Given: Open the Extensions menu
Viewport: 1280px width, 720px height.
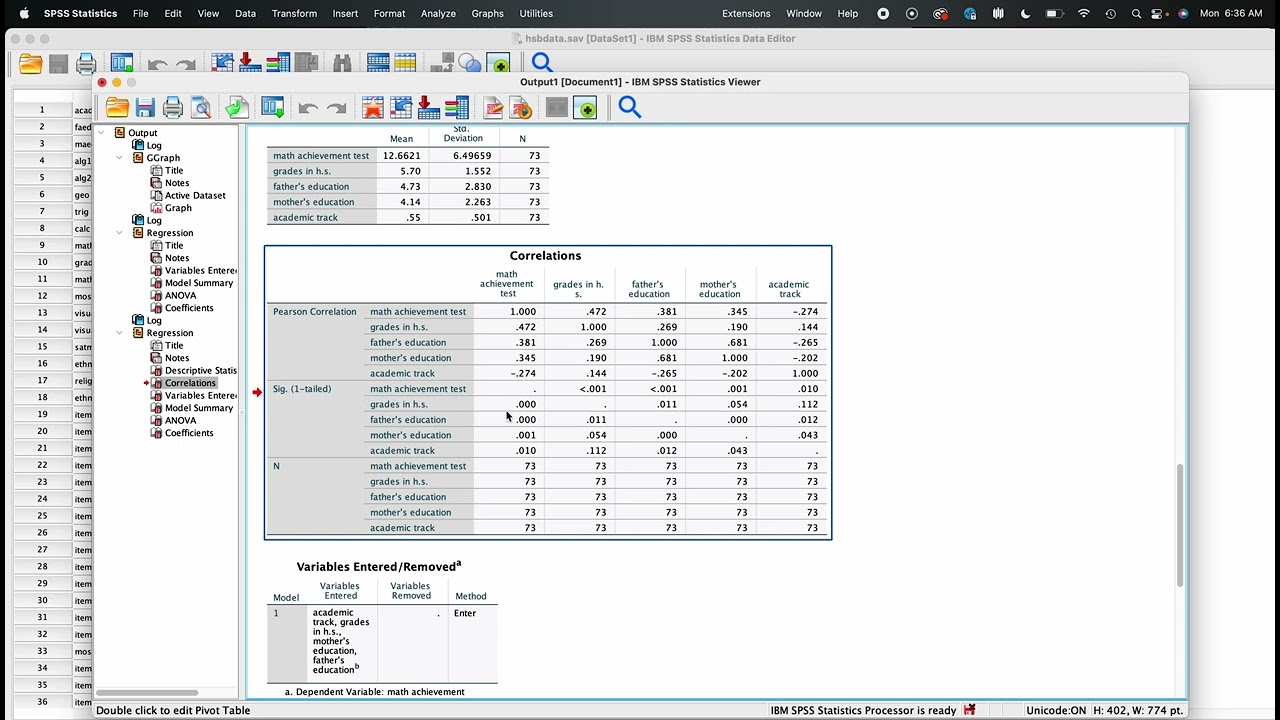Looking at the screenshot, I should 746,13.
